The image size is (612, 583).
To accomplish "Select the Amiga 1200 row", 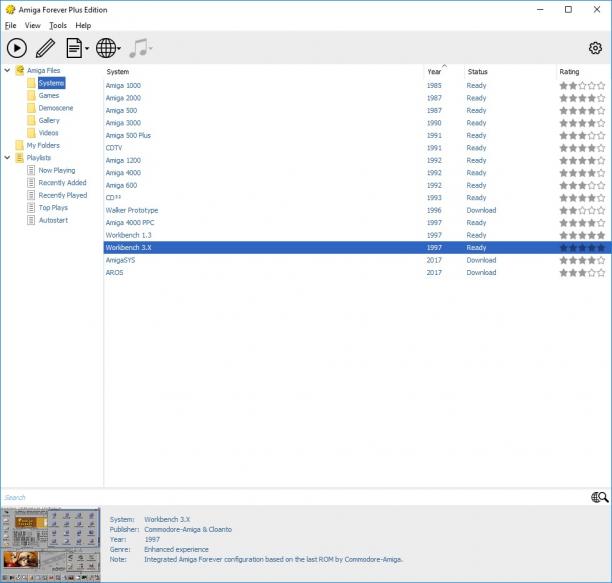I will 357,160.
